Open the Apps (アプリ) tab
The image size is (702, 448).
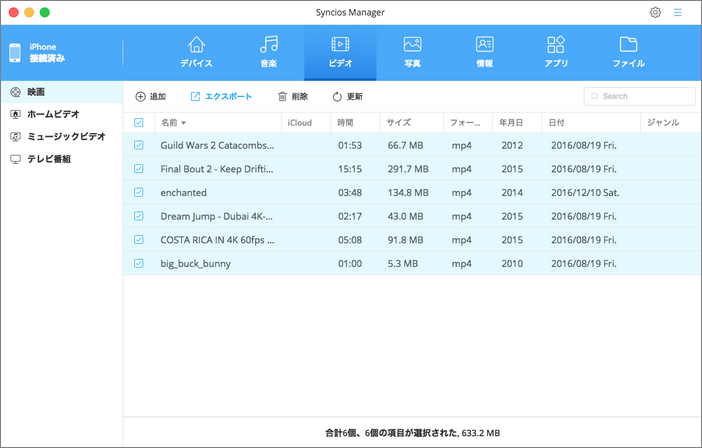(556, 52)
